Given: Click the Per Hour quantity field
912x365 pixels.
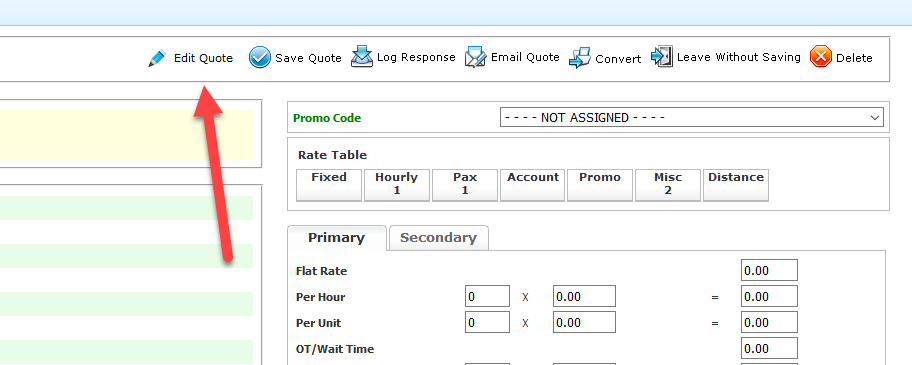Looking at the screenshot, I should tap(487, 296).
